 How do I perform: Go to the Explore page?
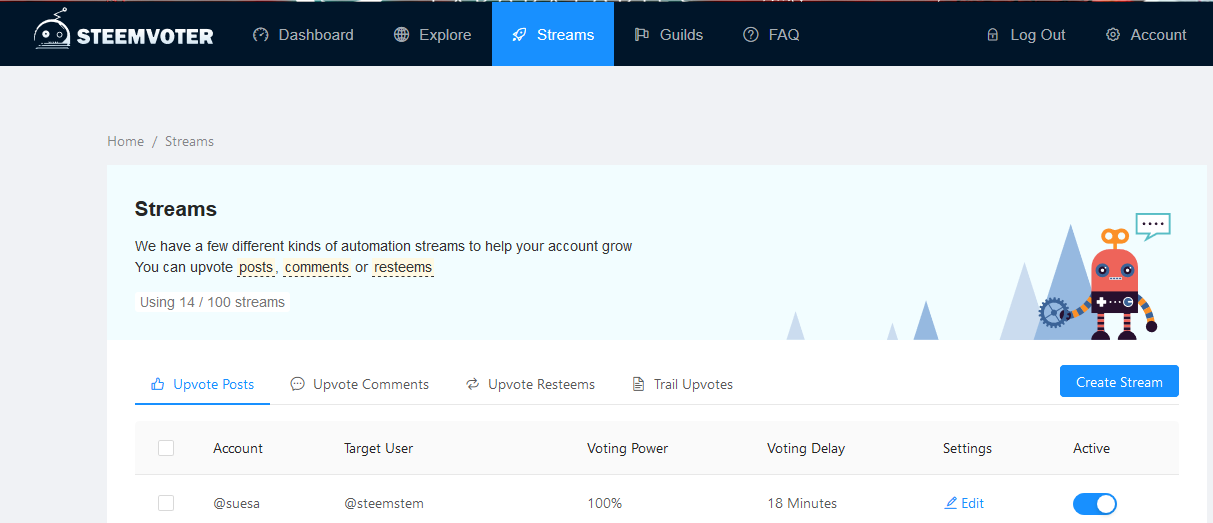(x=432, y=35)
